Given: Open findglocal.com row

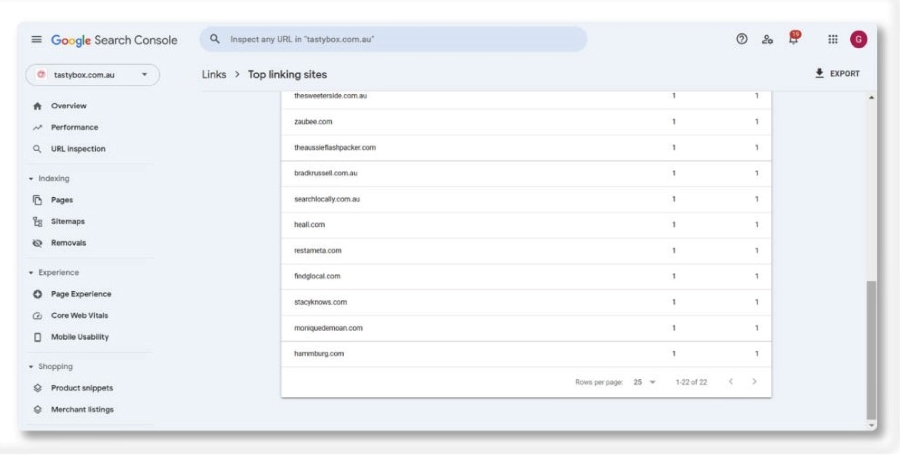Looking at the screenshot, I should pyautogui.click(x=526, y=277).
